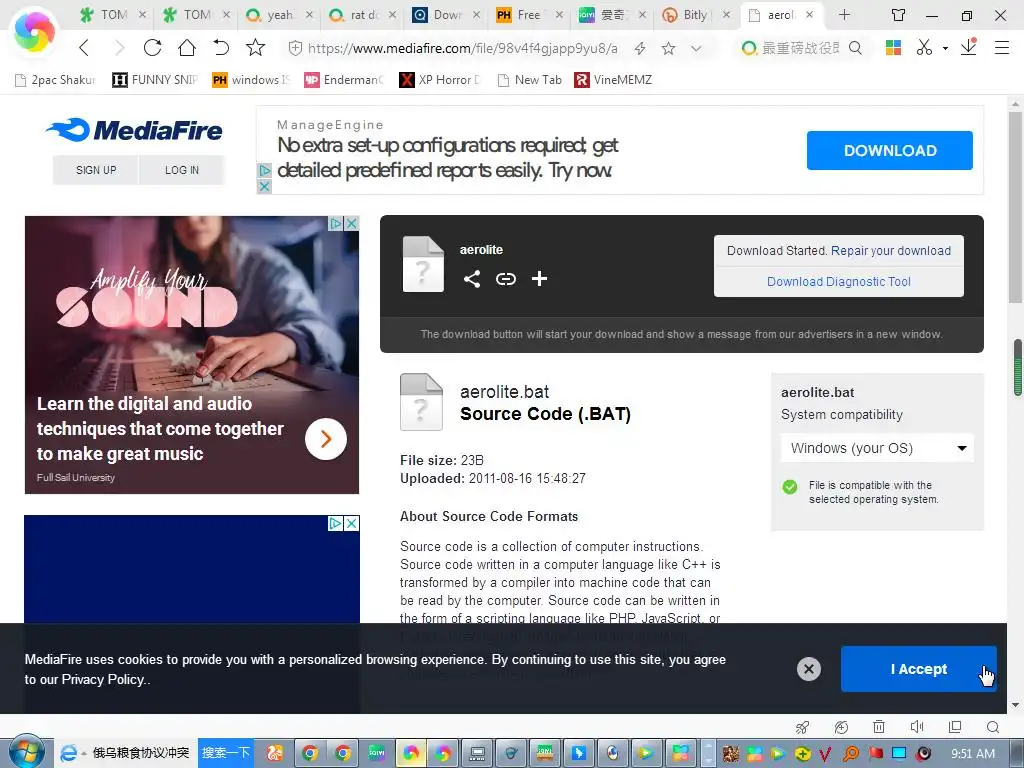Screen dimensions: 1024x768
Task: Open the downloads manager arrow icon
Action: [x=968, y=47]
